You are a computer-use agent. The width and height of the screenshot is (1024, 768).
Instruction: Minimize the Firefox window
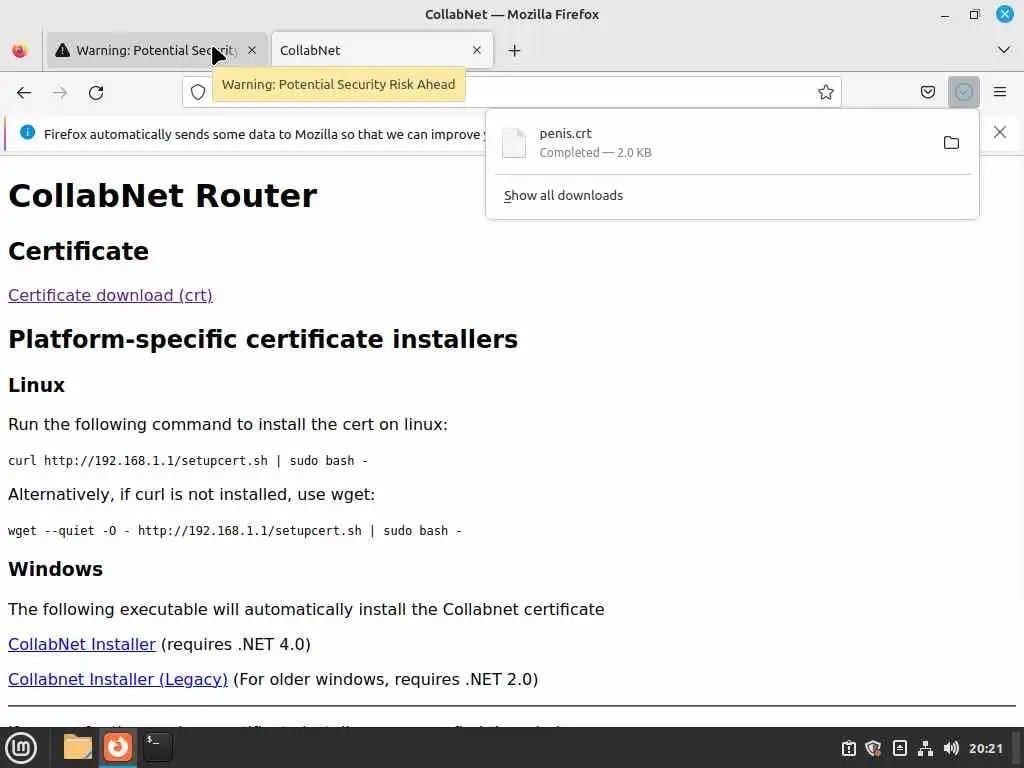coord(945,15)
